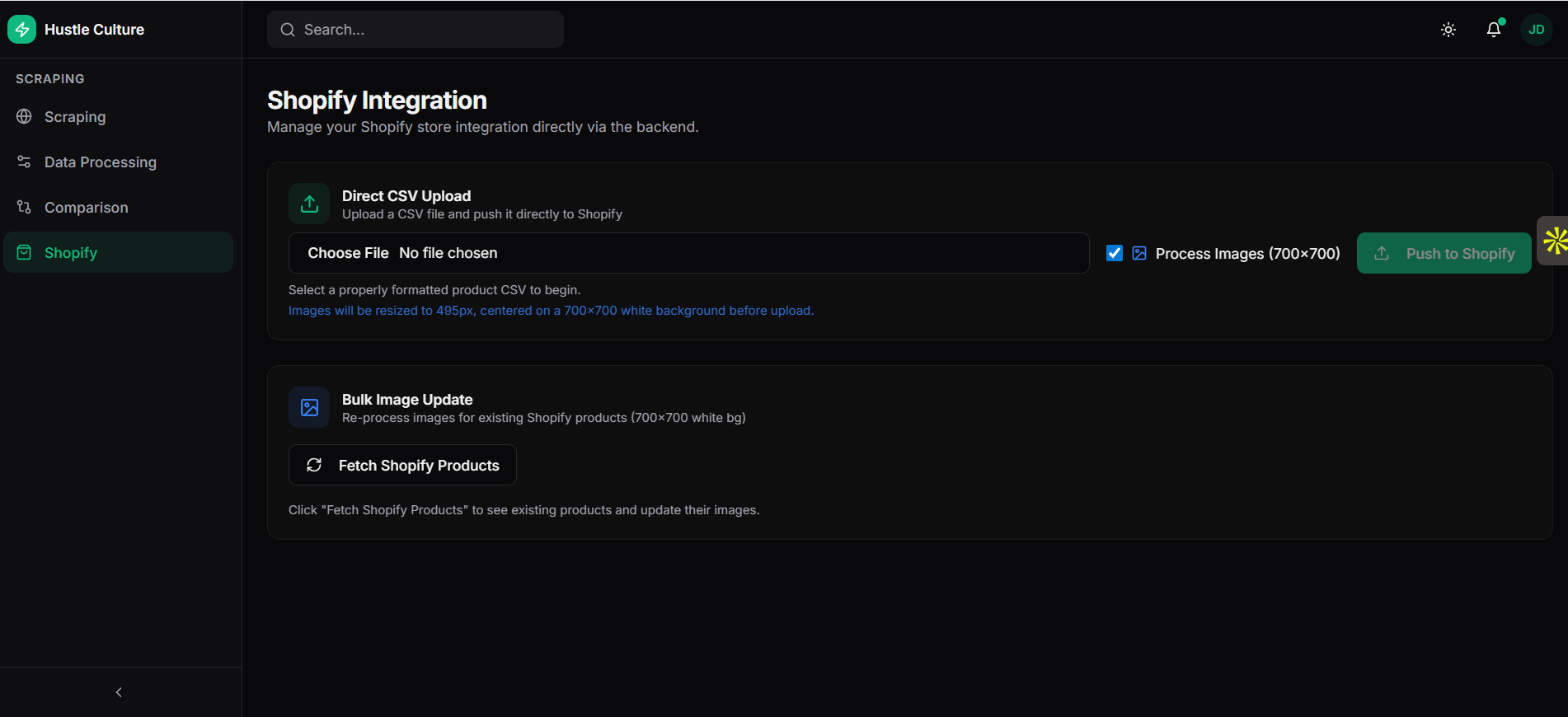
Task: Click the Bulk Image Update picture icon
Action: pyautogui.click(x=309, y=407)
